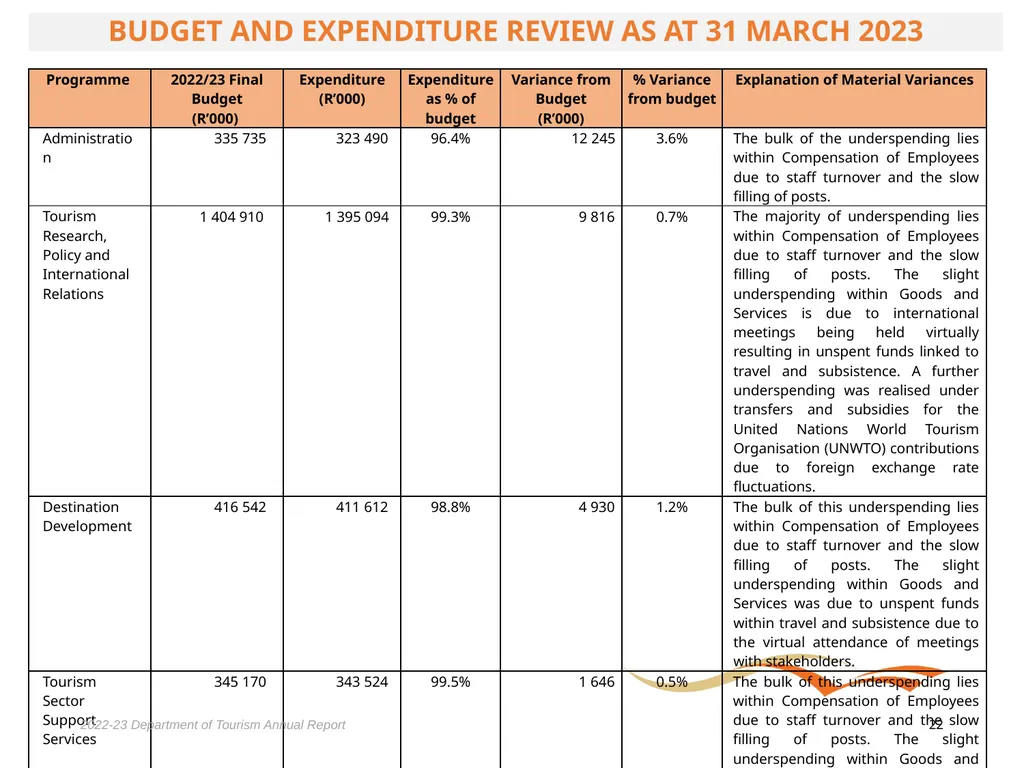
Task: Select the percentage '98.8%'
Action: [x=450, y=507]
